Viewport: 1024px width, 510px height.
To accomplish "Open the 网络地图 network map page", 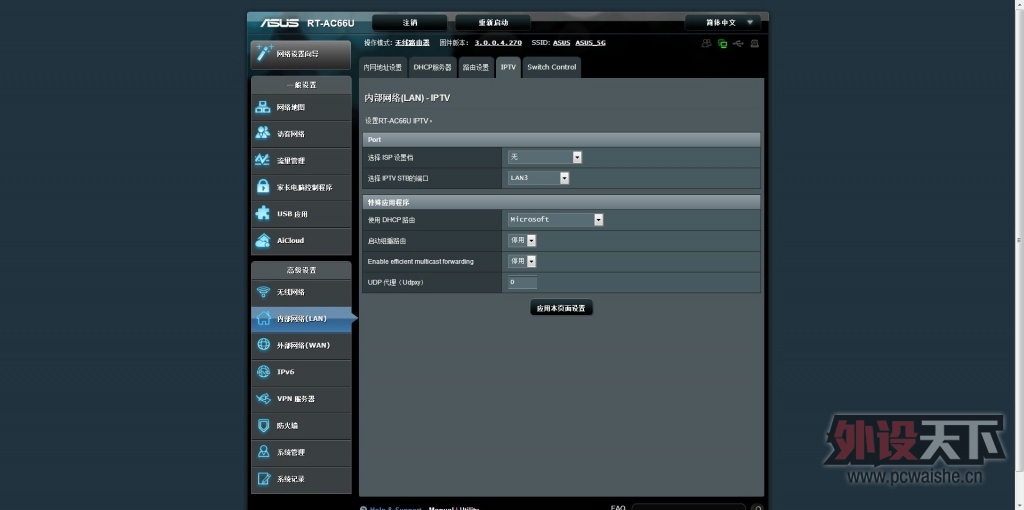I will pos(301,107).
